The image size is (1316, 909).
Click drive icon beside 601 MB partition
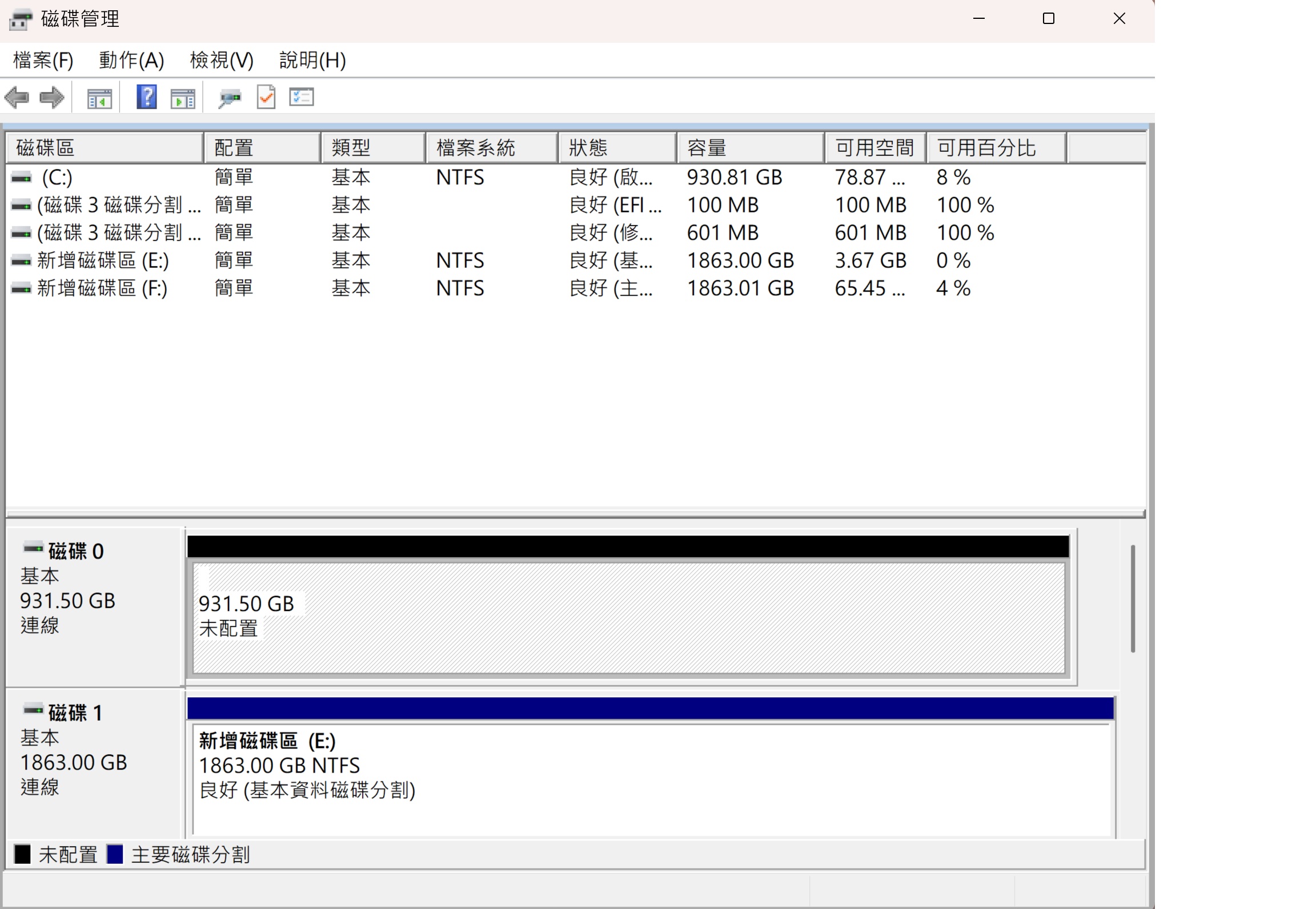[x=22, y=233]
